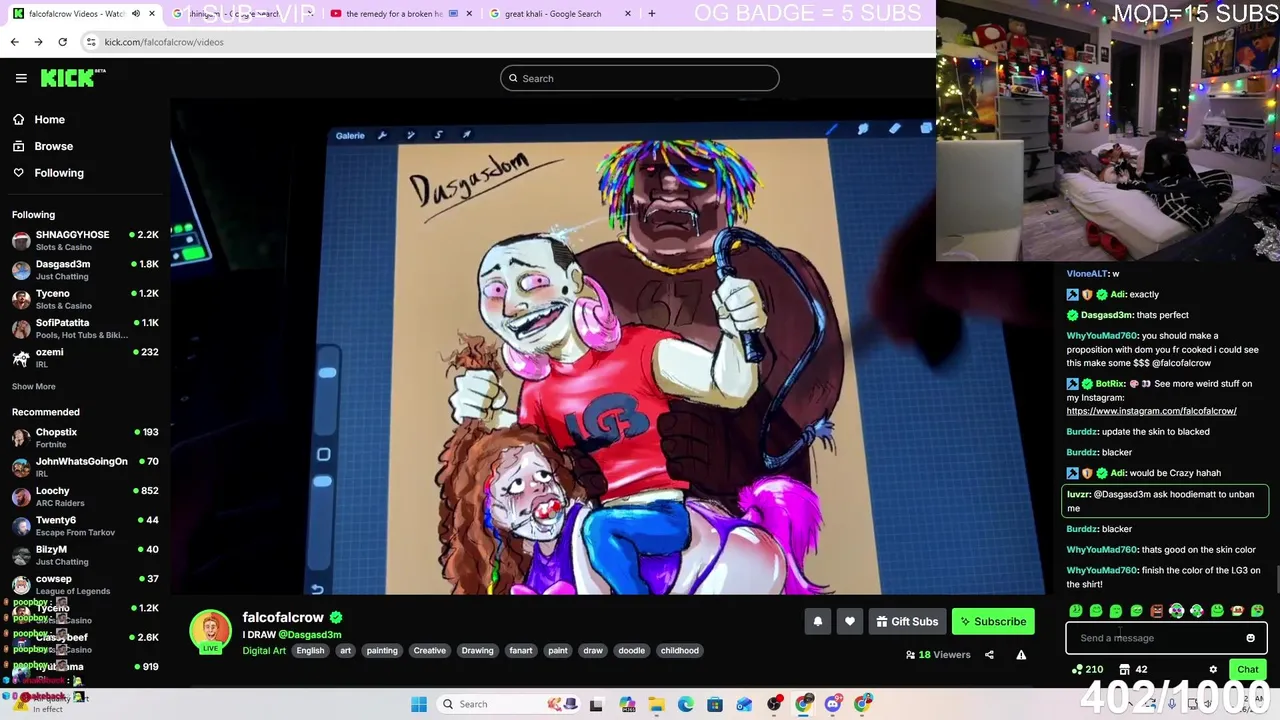Viewport: 1280px width, 720px height.
Task: Toggle the follow heart button
Action: 850,622
